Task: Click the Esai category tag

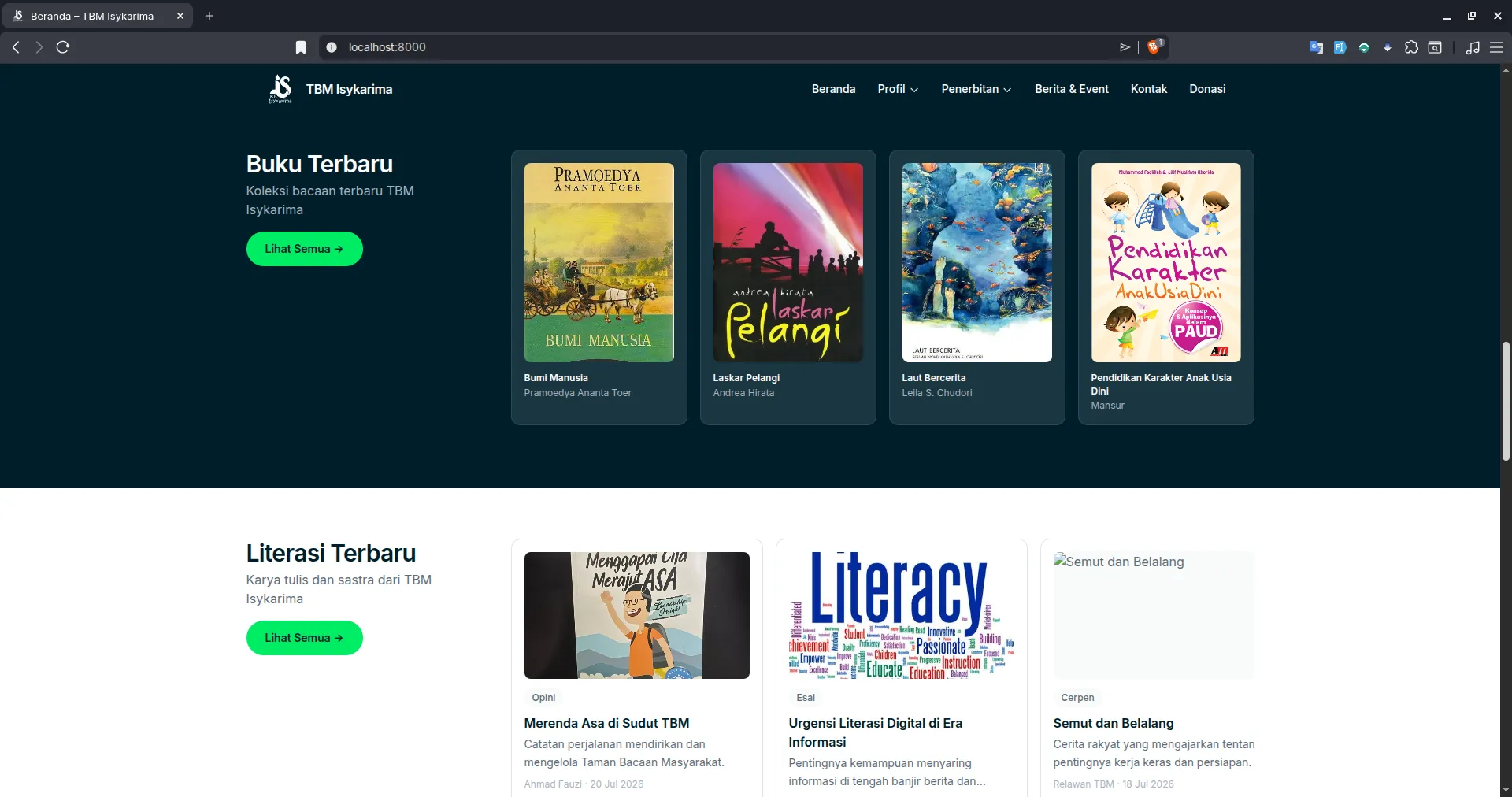Action: point(806,698)
